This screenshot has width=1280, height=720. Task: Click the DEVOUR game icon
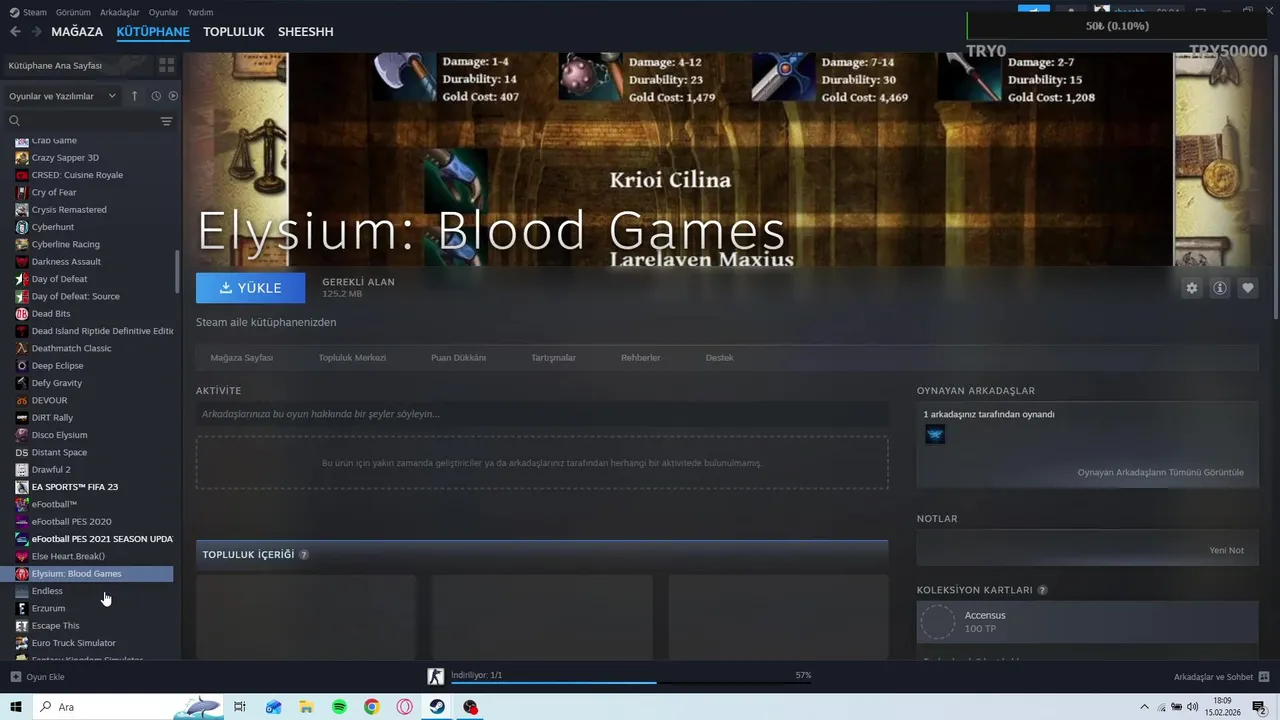pos(22,401)
